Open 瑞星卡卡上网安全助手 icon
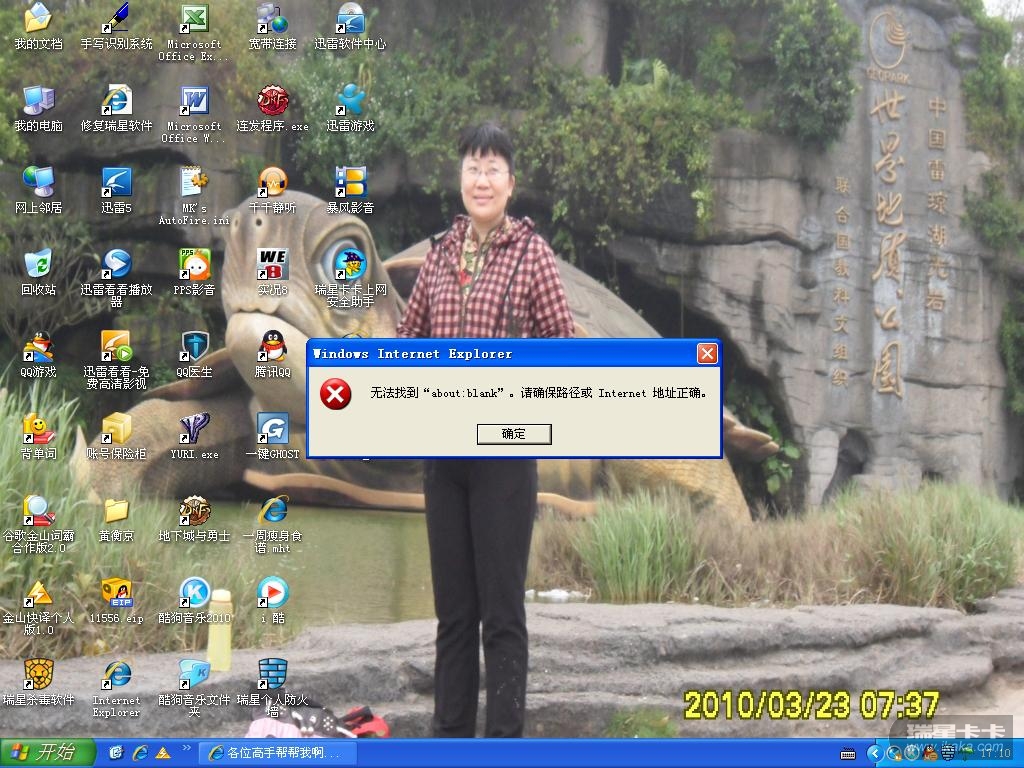Image resolution: width=1024 pixels, height=768 pixels. [x=351, y=278]
